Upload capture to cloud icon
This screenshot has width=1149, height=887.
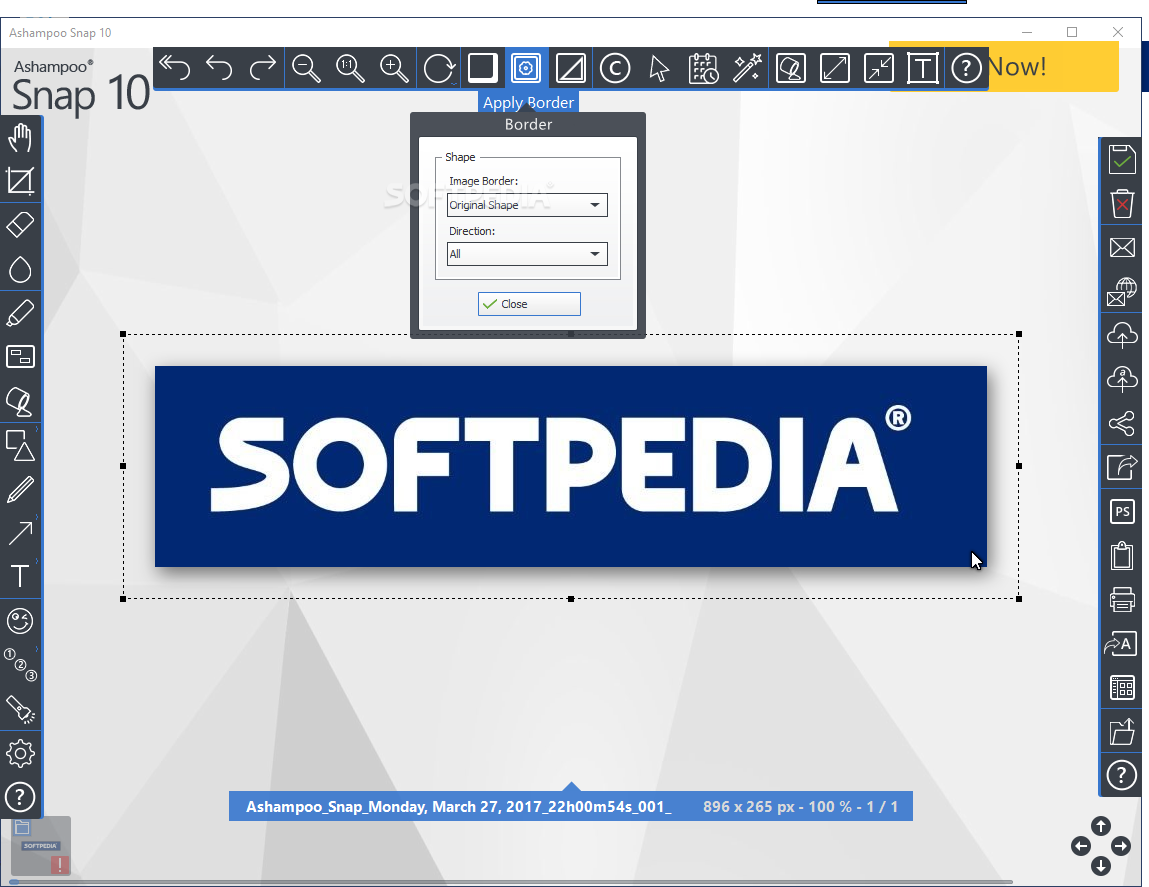click(x=1122, y=335)
